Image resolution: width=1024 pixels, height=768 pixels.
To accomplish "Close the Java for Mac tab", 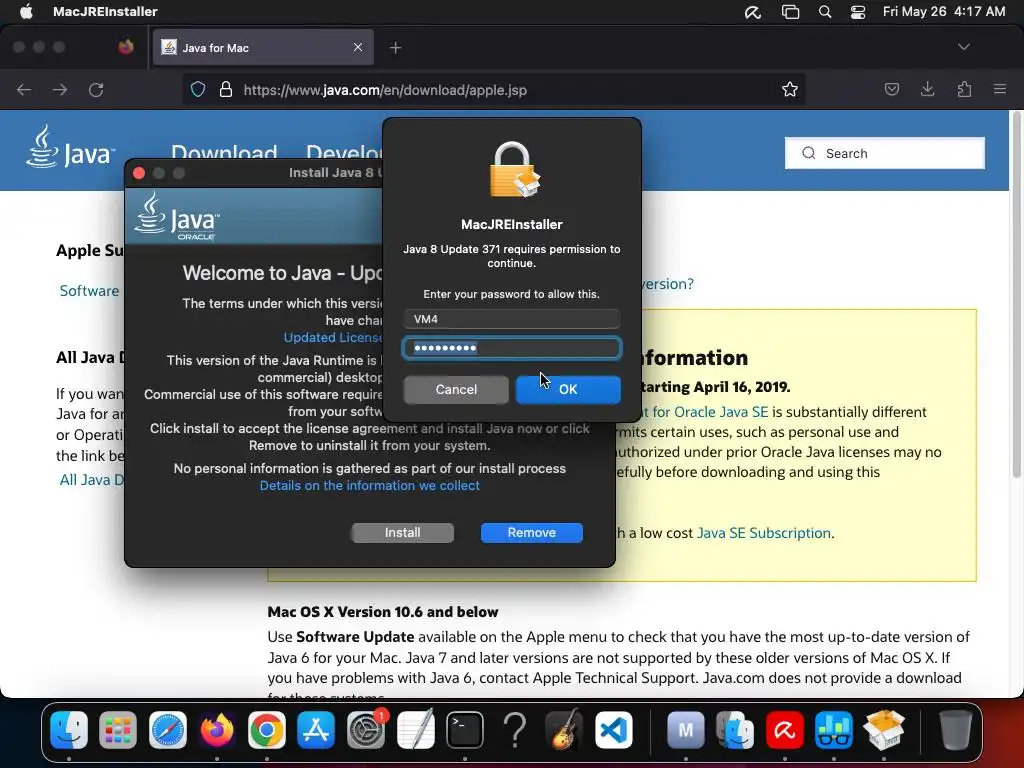I will tap(358, 47).
